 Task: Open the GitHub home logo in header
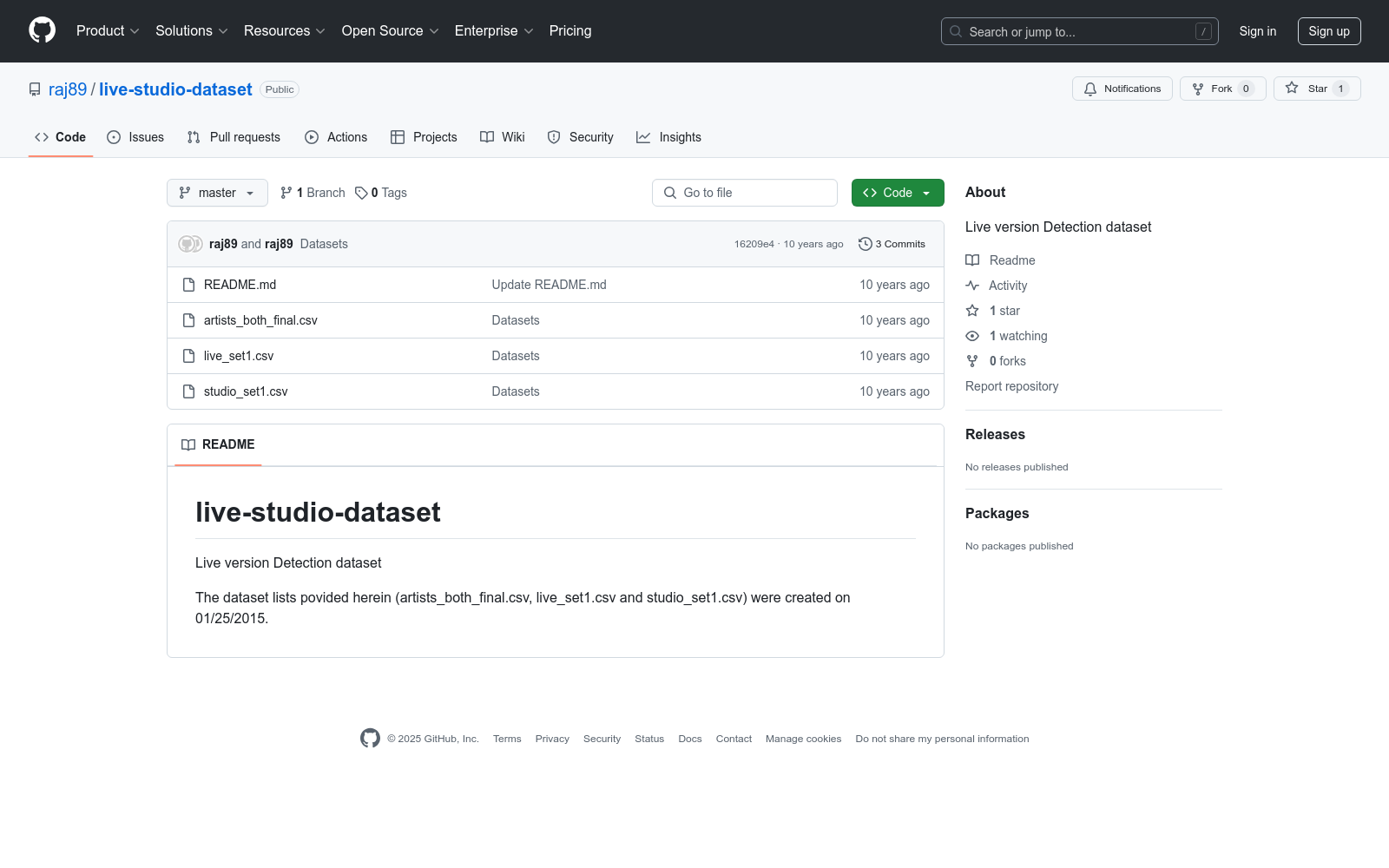pyautogui.click(x=42, y=30)
